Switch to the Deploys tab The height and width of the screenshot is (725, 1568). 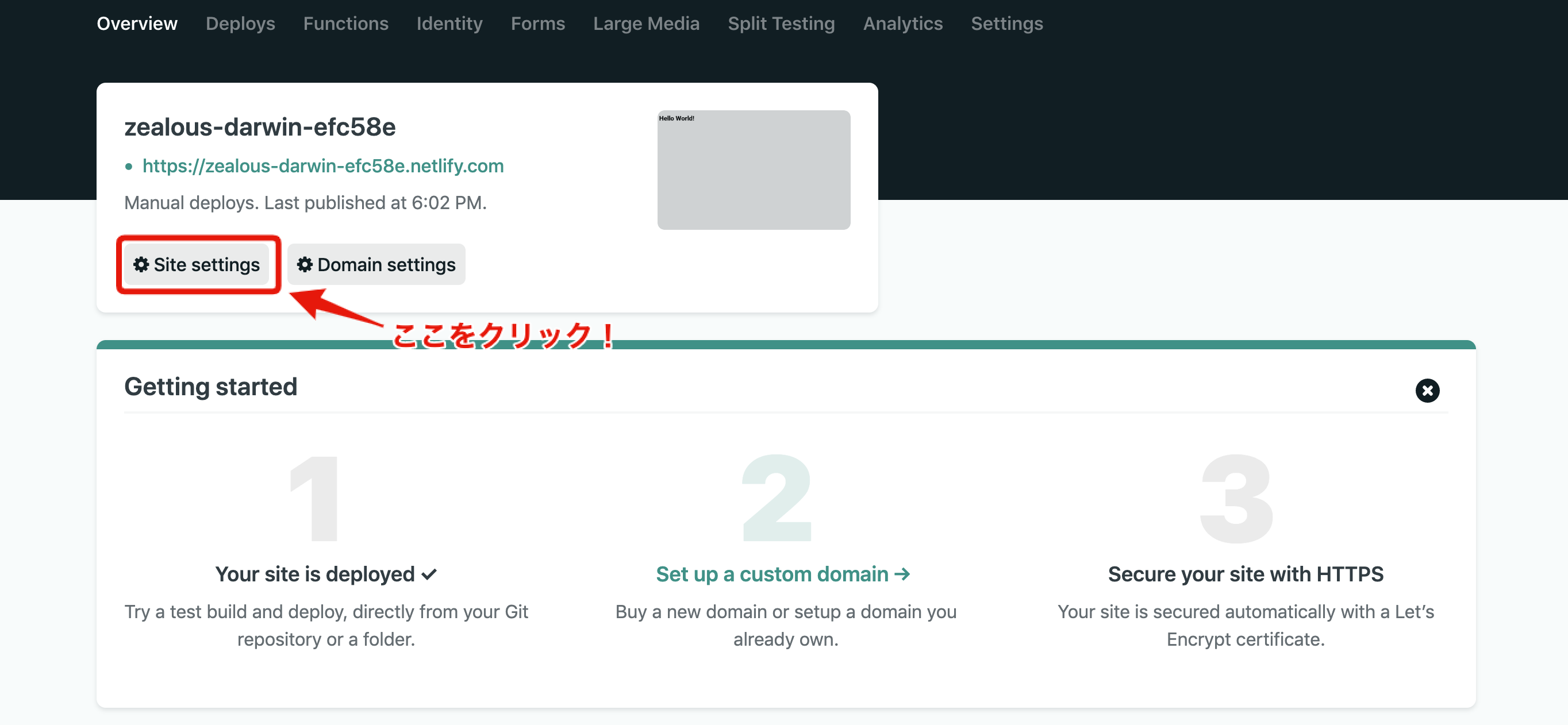(x=240, y=24)
